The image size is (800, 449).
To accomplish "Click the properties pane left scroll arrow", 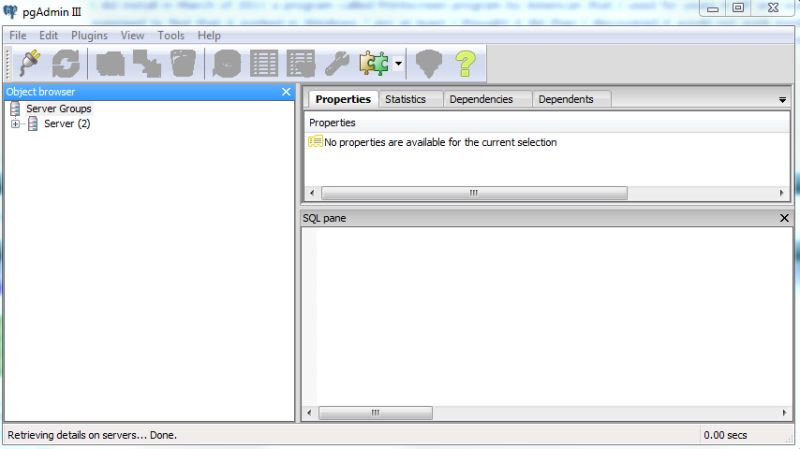I will [x=312, y=193].
